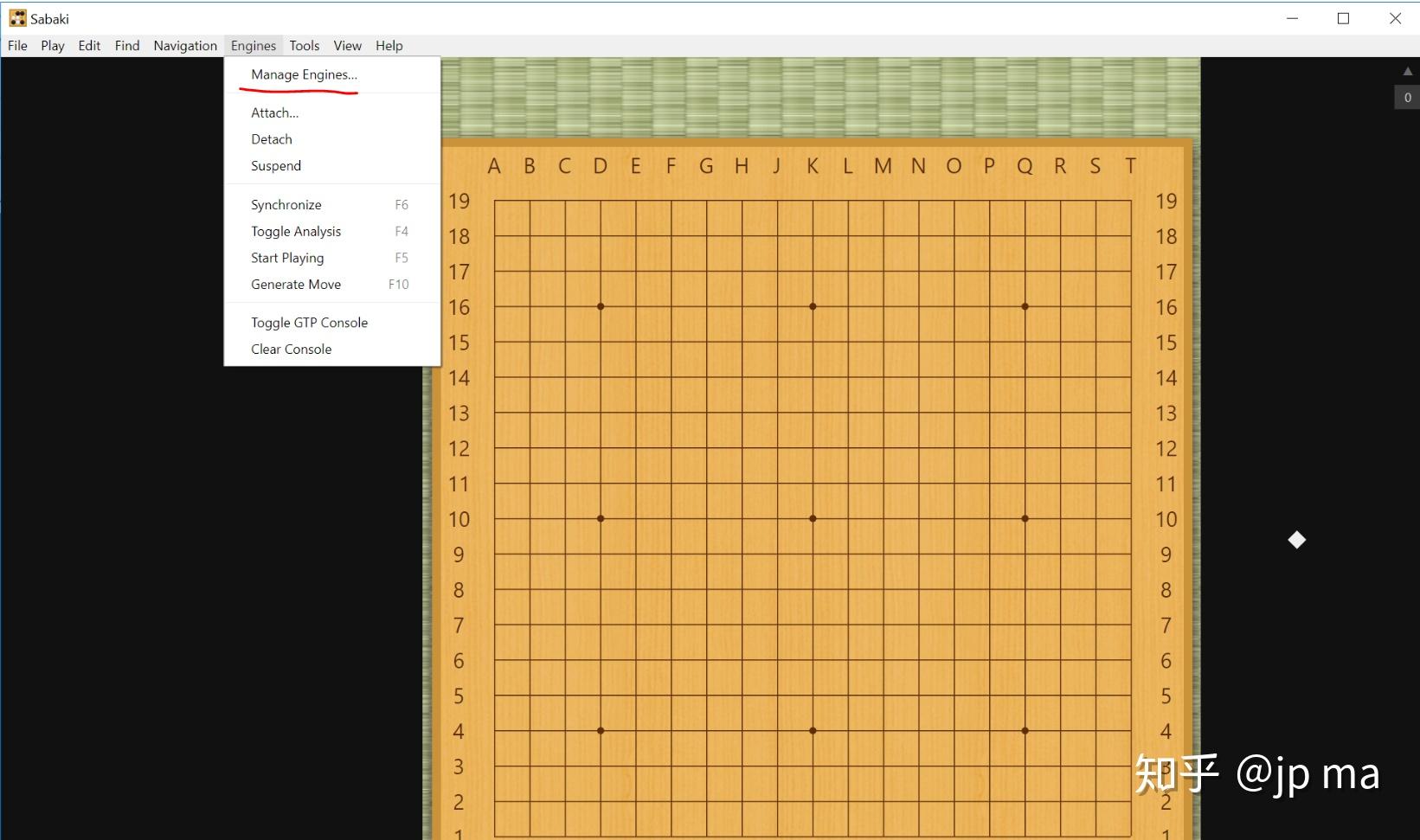Viewport: 1420px width, 840px height.
Task: Select Start Playing against the engine
Action: coord(286,257)
